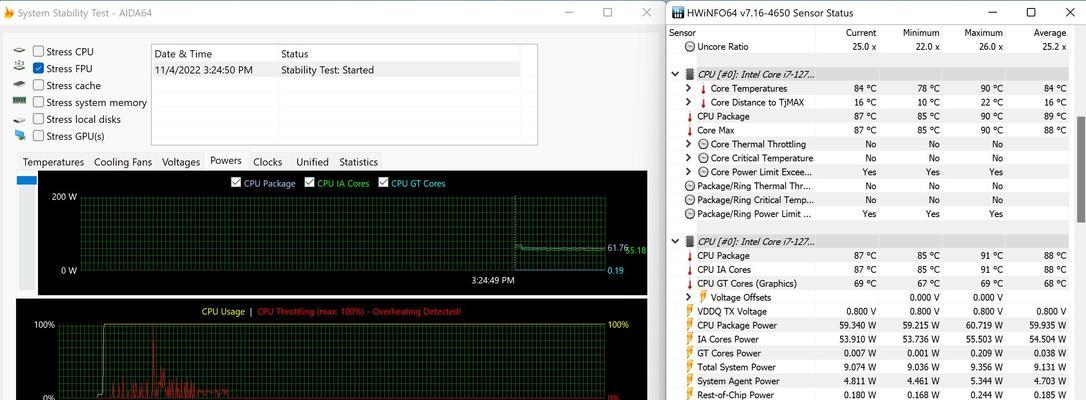Image resolution: width=1086 pixels, height=400 pixels.
Task: Click the Maximum column header
Action: [983, 33]
